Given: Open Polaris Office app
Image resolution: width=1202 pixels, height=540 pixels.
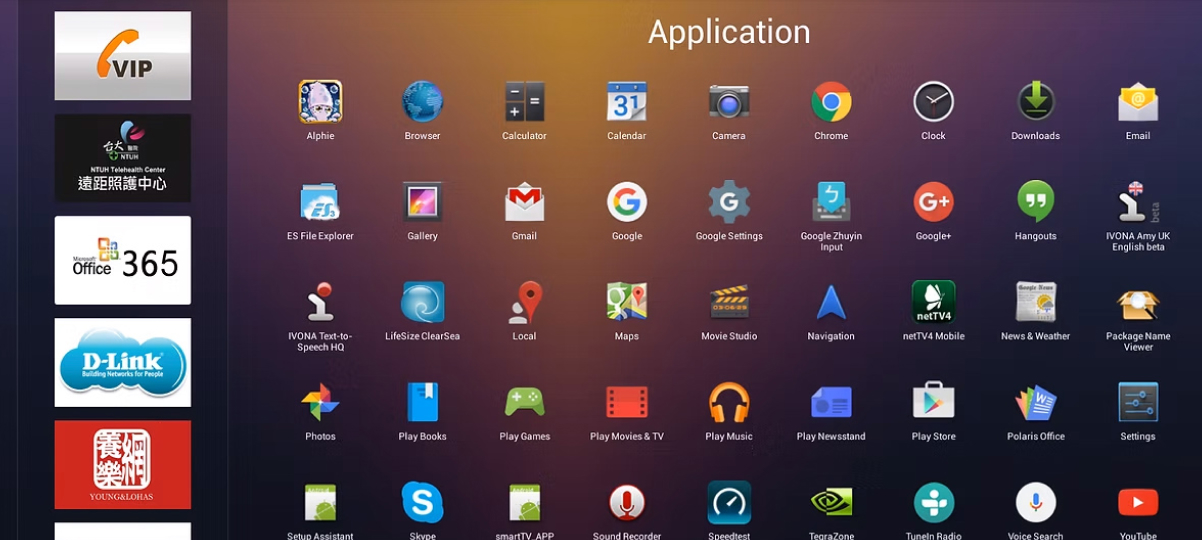Looking at the screenshot, I should [1035, 402].
